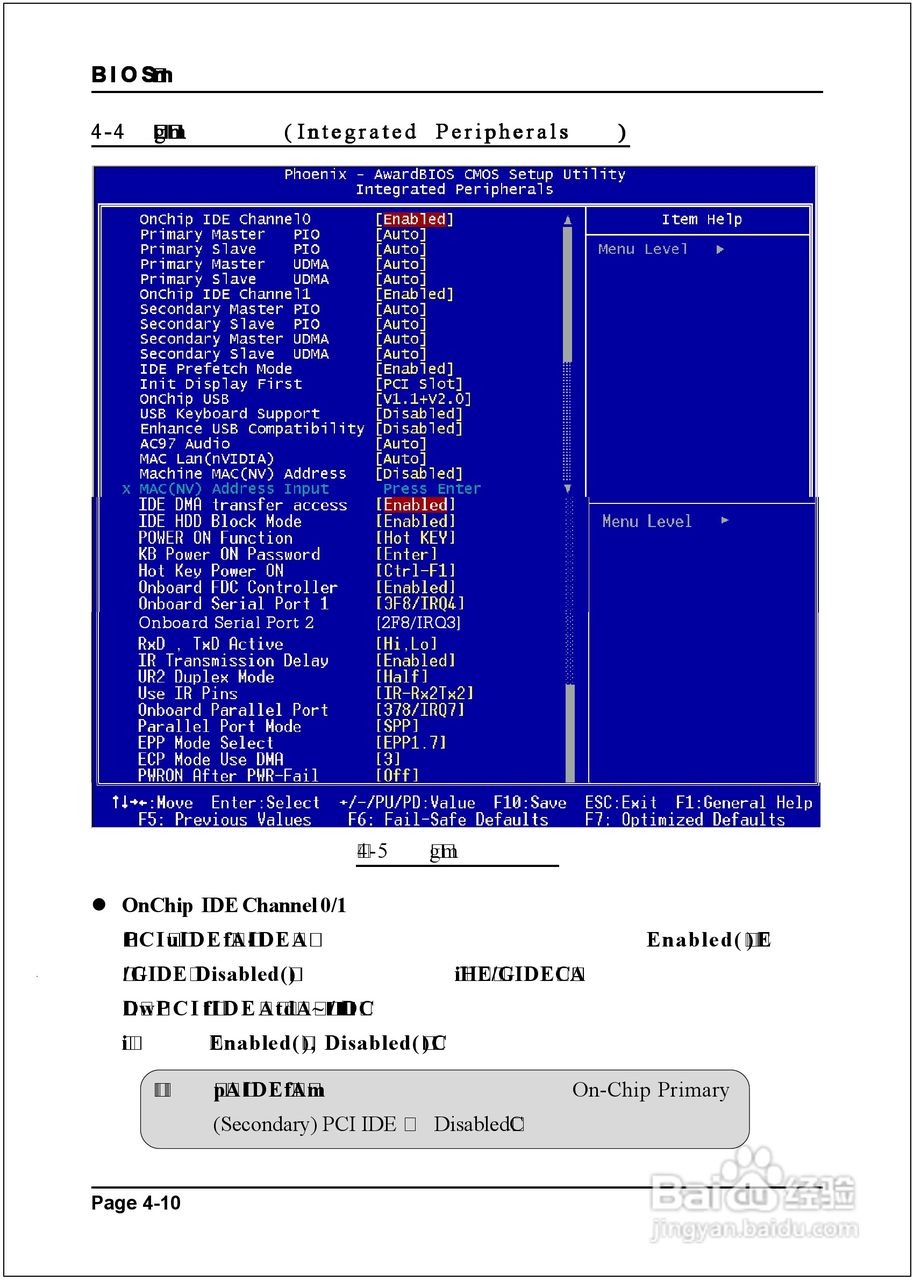The height and width of the screenshot is (1280, 914).
Task: Click the F10:Save hint in the footer
Action: pyautogui.click(x=530, y=803)
